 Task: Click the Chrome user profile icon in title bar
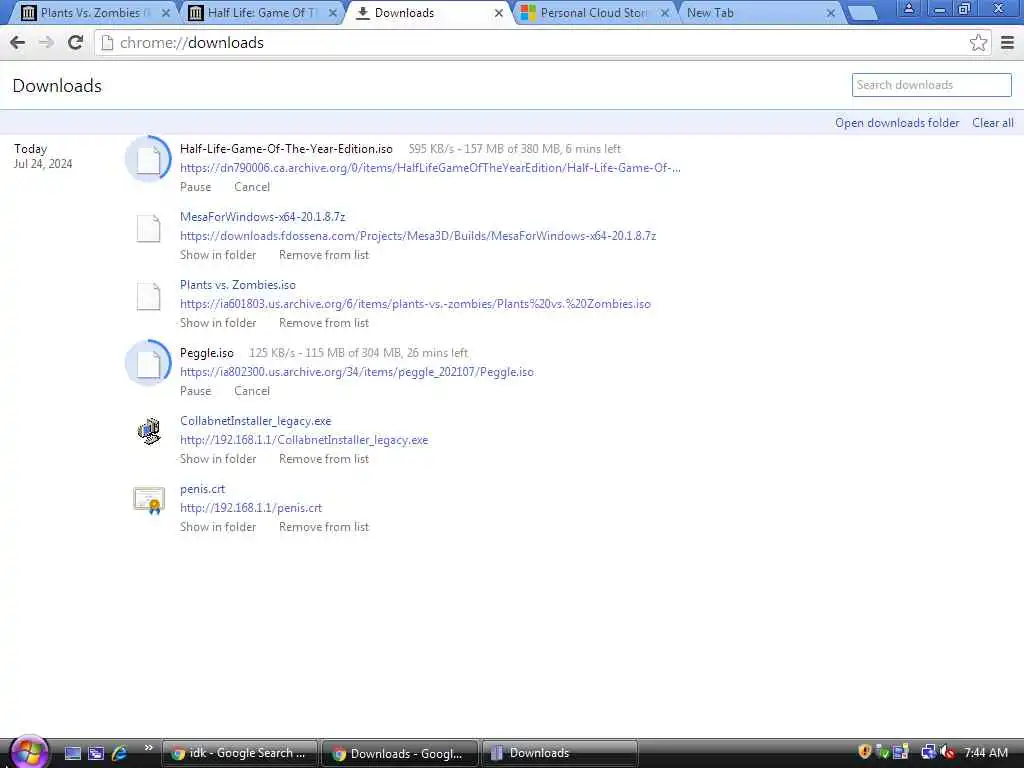[908, 8]
